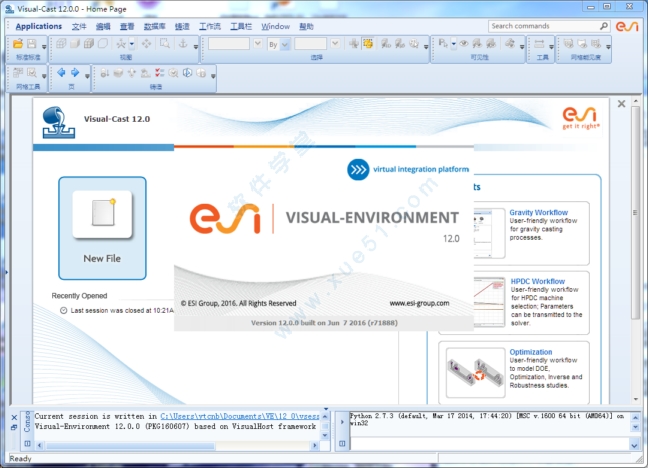Image resolution: width=648 pixels, height=468 pixels.
Task: Click the part picker P icon
Action: 443,43
